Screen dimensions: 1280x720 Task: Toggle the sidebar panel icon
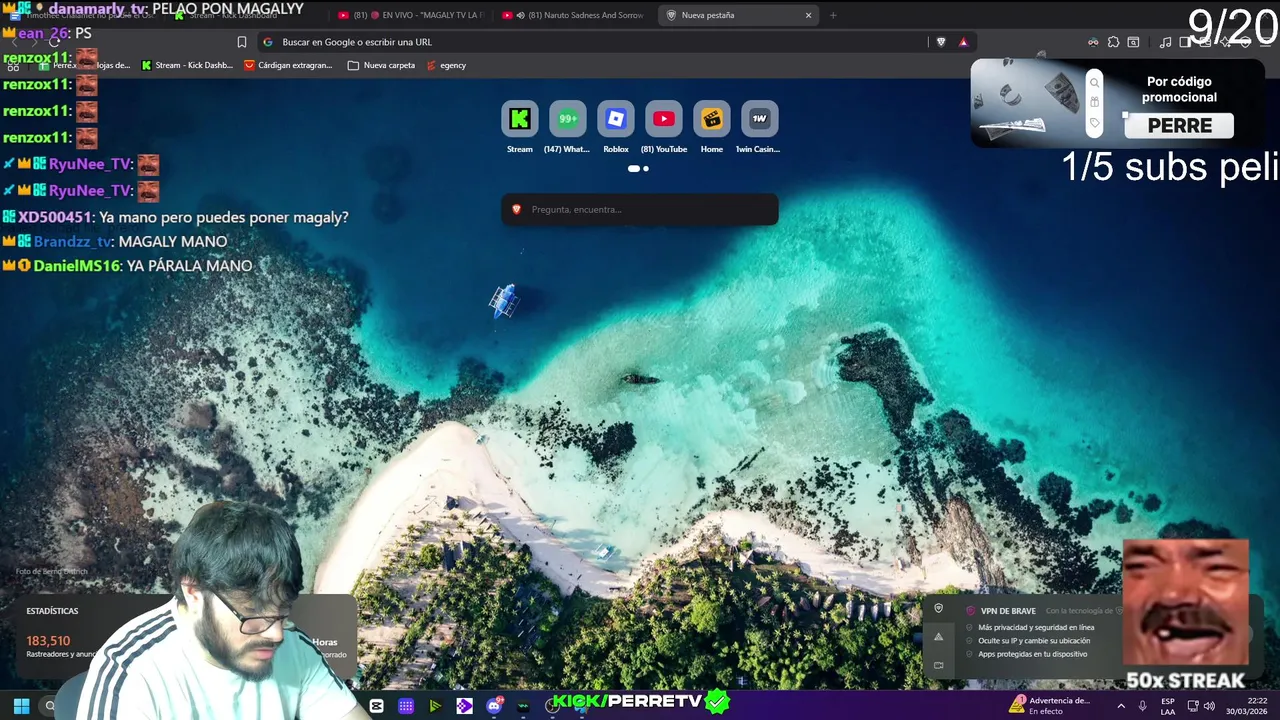point(1185,42)
